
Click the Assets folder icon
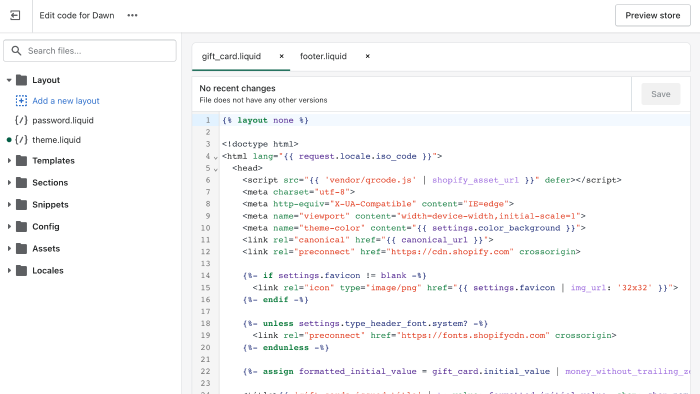coord(21,249)
